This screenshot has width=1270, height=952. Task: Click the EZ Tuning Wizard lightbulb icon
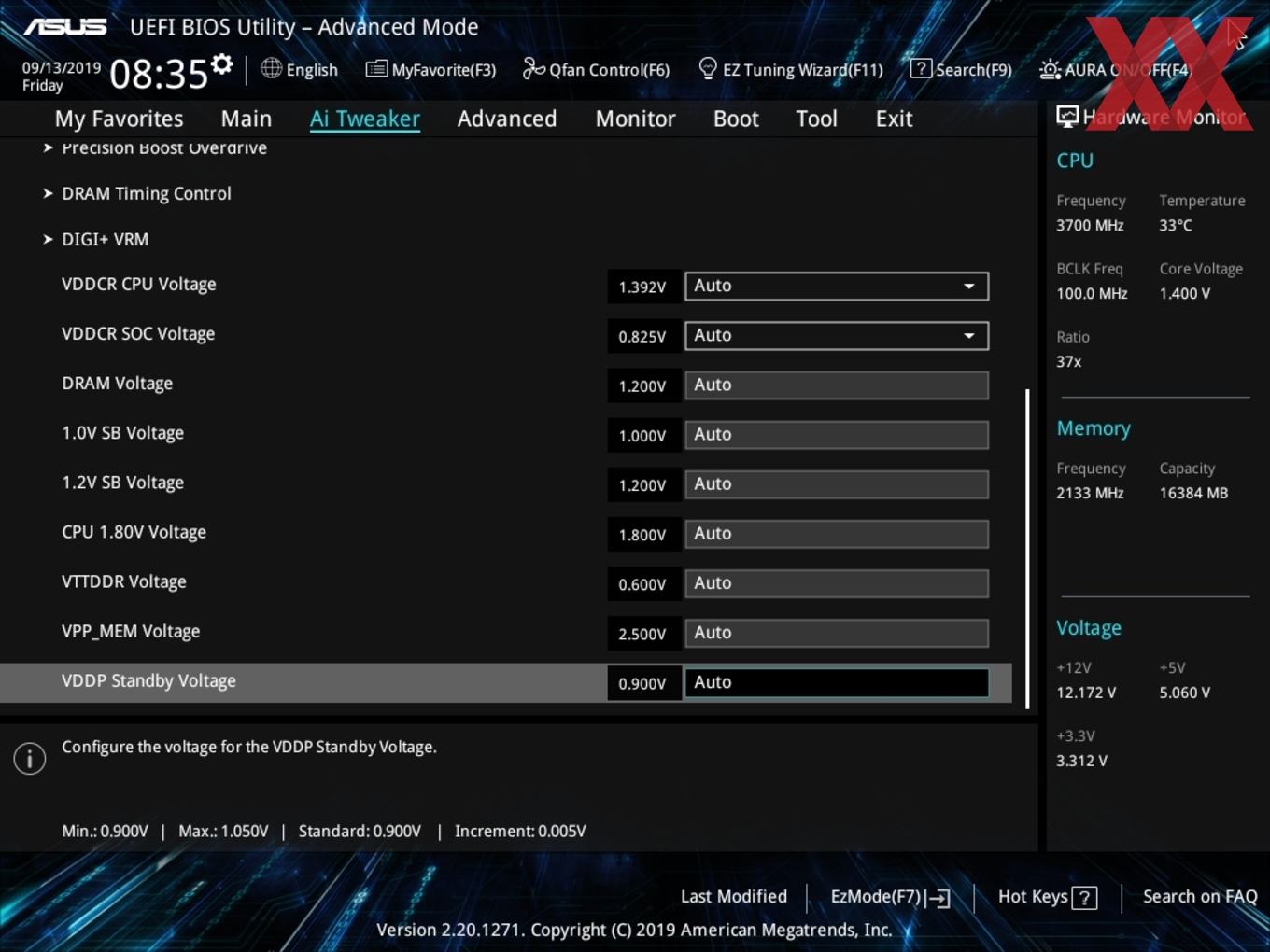coord(708,68)
